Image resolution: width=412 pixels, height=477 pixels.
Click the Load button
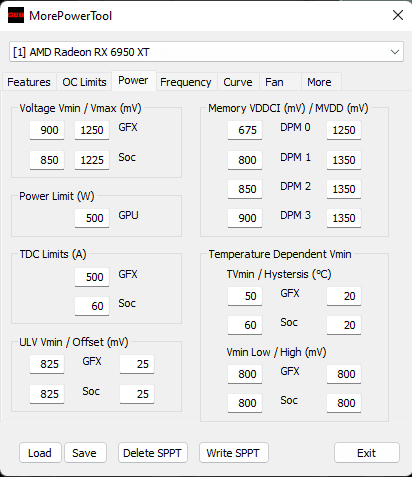pos(40,453)
